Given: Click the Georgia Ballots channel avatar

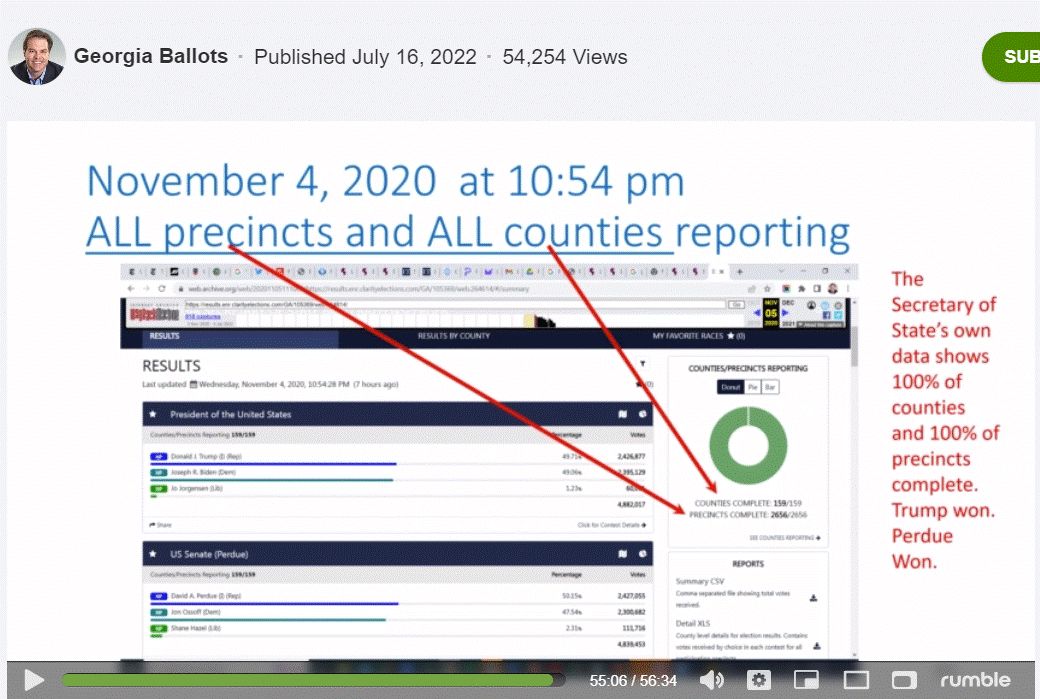Looking at the screenshot, I should pos(37,56).
